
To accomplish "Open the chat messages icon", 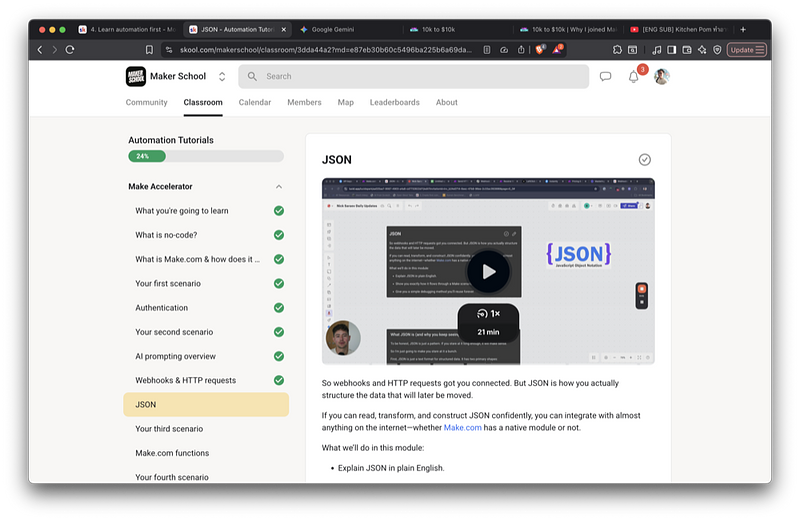I will tap(605, 76).
